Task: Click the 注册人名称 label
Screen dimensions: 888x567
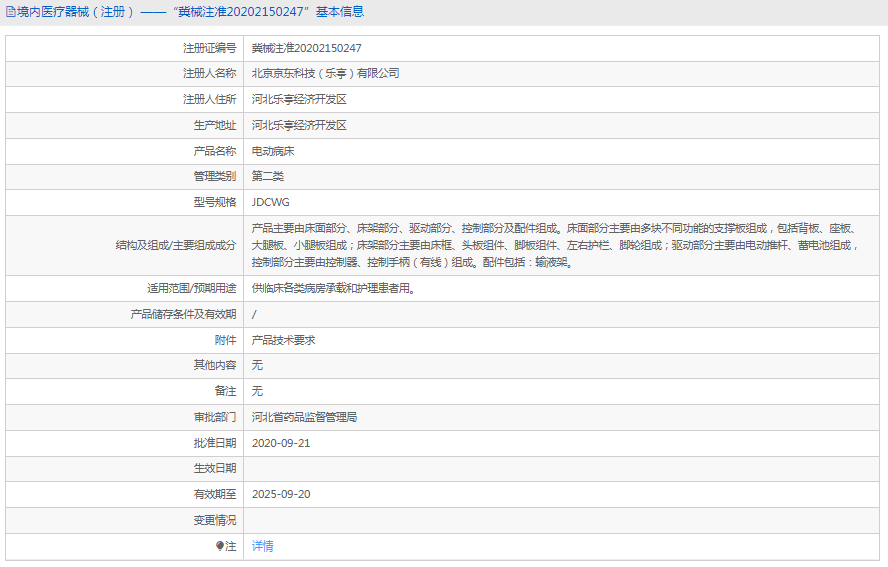Action: pyautogui.click(x=210, y=74)
